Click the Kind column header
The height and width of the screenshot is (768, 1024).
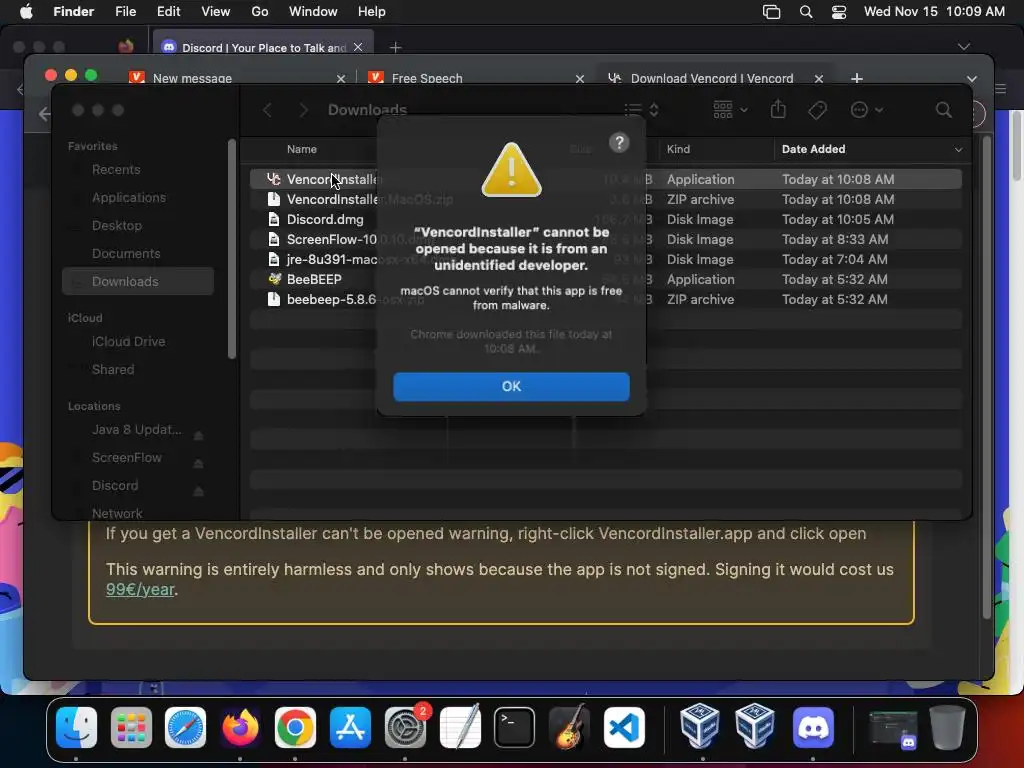[x=678, y=149]
